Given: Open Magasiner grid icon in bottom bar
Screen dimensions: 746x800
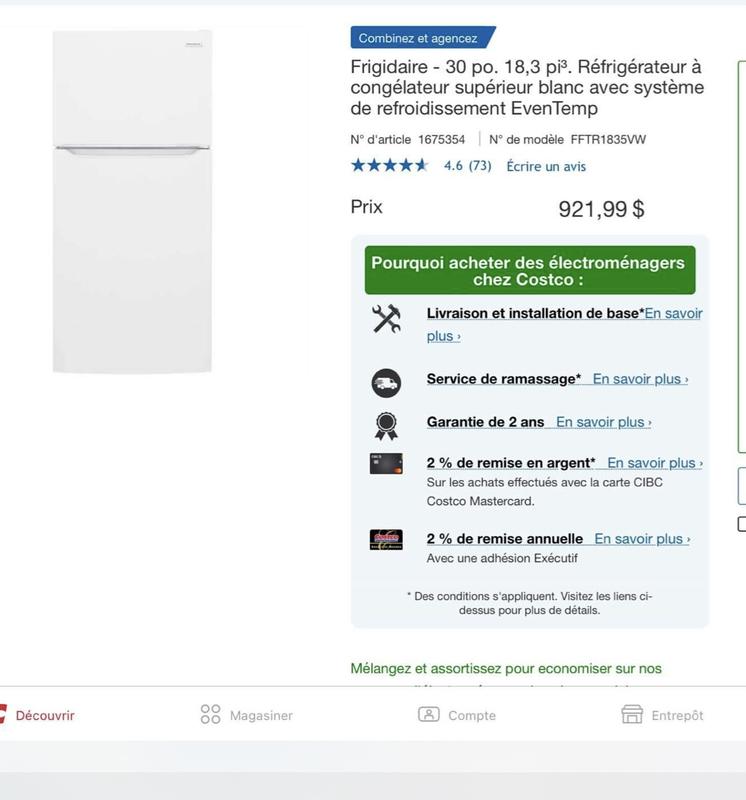Looking at the screenshot, I should click(x=210, y=714).
